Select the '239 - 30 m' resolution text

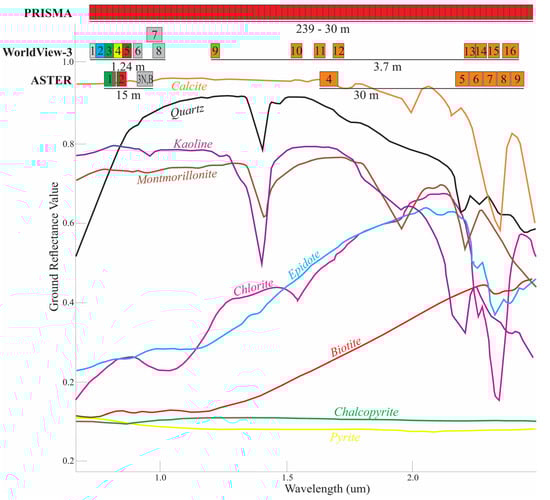[323, 29]
